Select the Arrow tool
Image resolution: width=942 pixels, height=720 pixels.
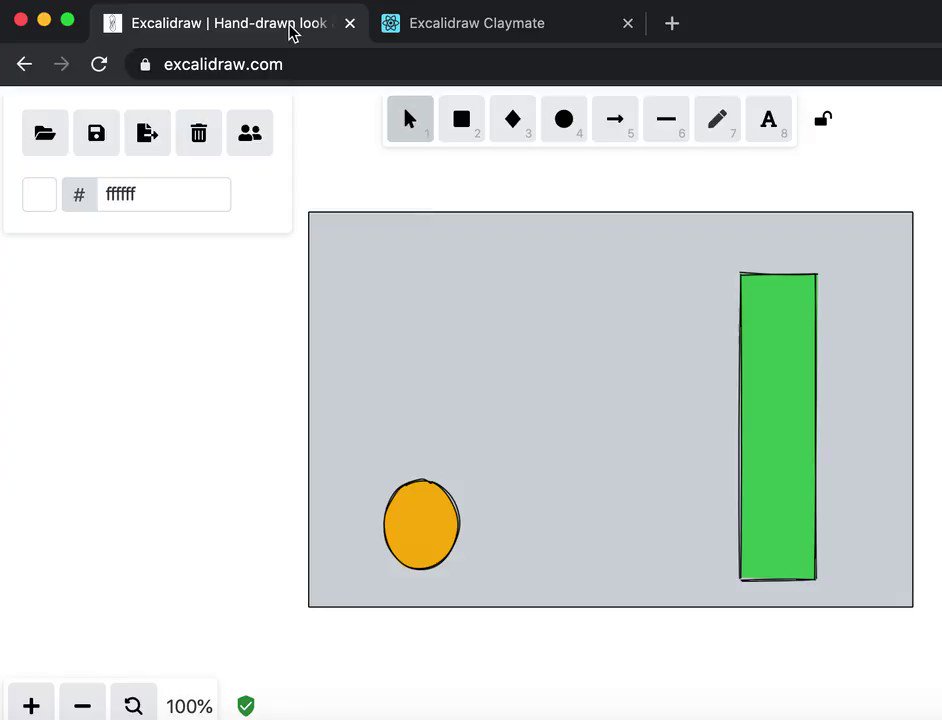[615, 119]
